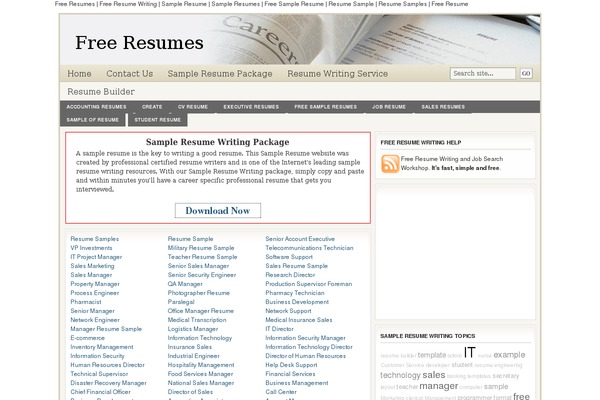Open the VP Investments link
The image size is (600, 400).
coord(91,248)
